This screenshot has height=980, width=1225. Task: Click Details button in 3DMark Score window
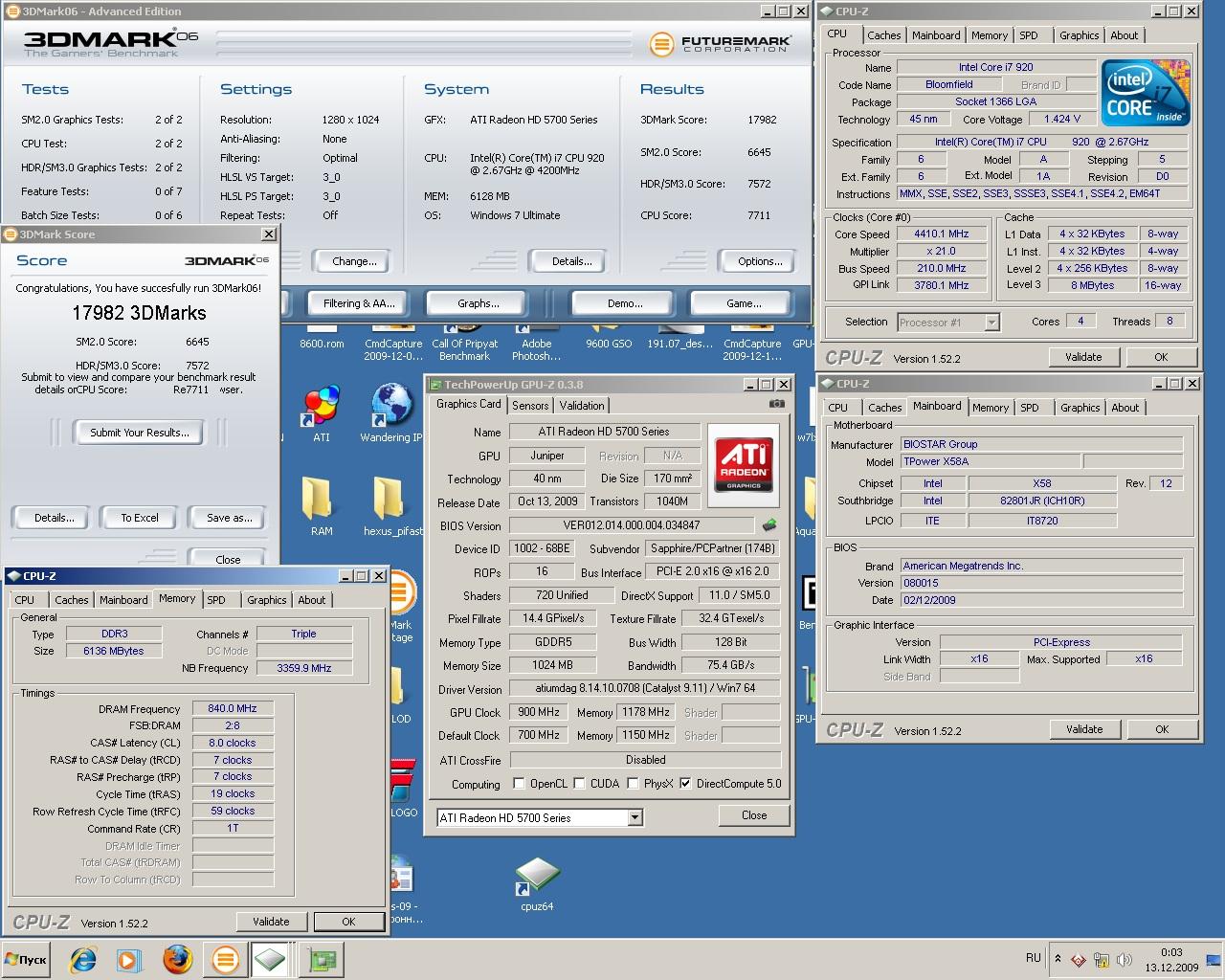[x=55, y=518]
